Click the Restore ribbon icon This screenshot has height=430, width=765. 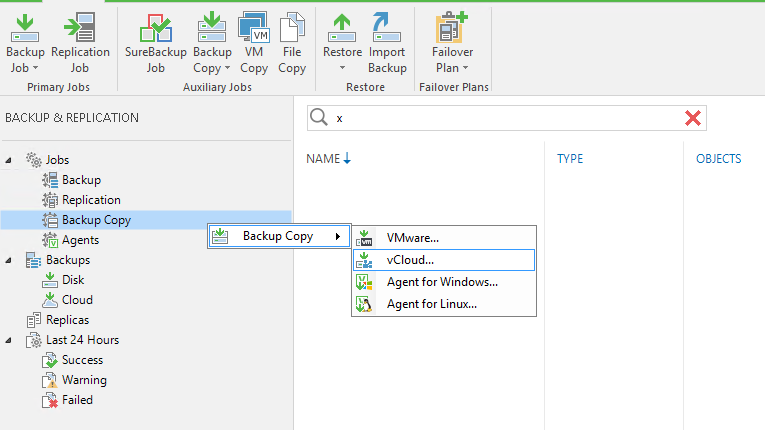coord(342,28)
